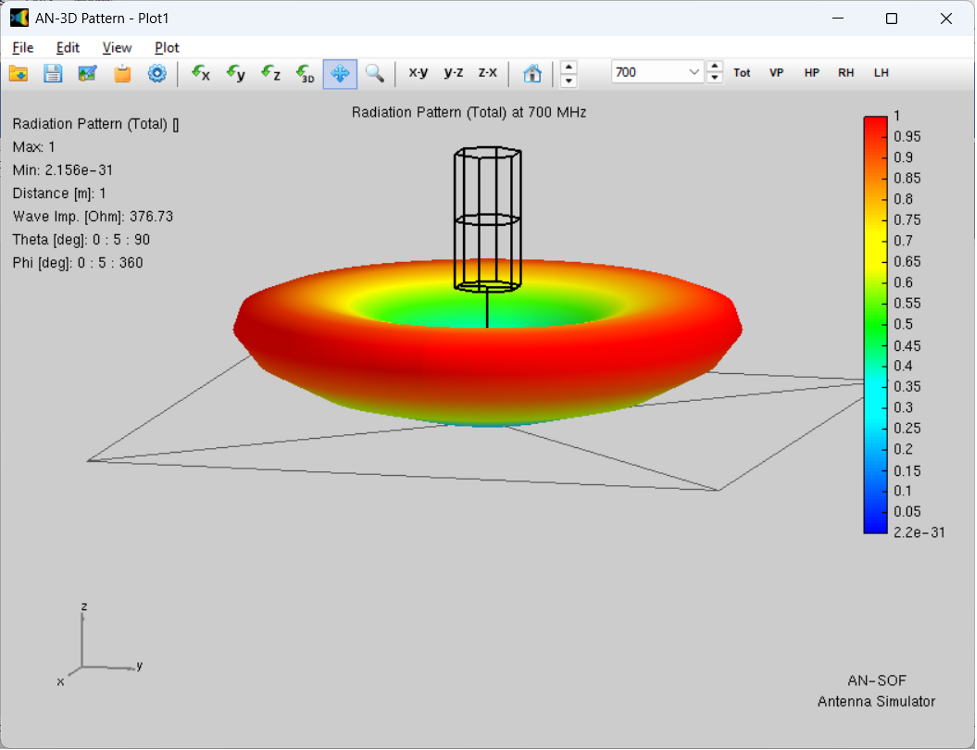The image size is (977, 750).
Task: Open the View menu
Action: pos(117,47)
